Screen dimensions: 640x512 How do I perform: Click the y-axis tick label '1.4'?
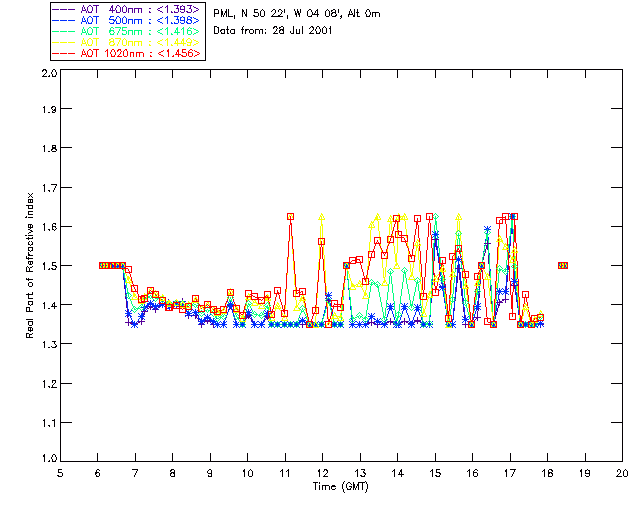point(49,305)
